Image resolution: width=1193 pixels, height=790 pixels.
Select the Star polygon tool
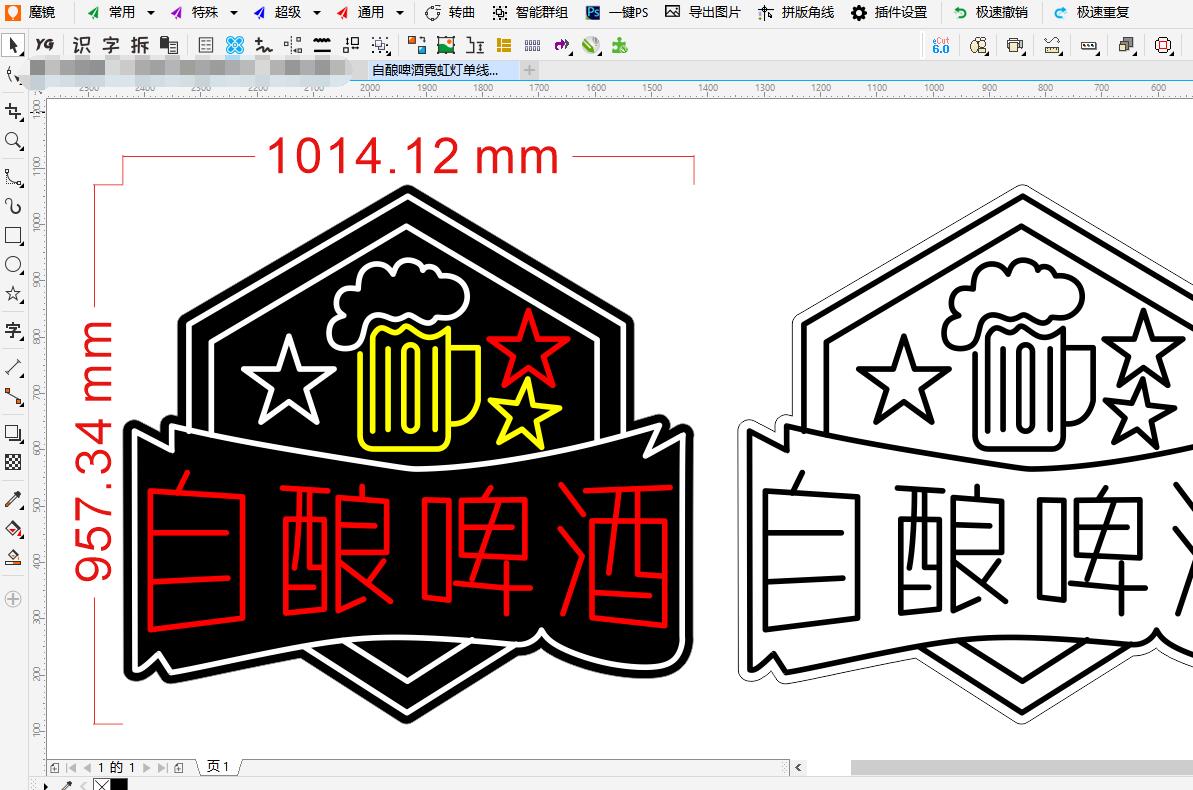pyautogui.click(x=13, y=294)
